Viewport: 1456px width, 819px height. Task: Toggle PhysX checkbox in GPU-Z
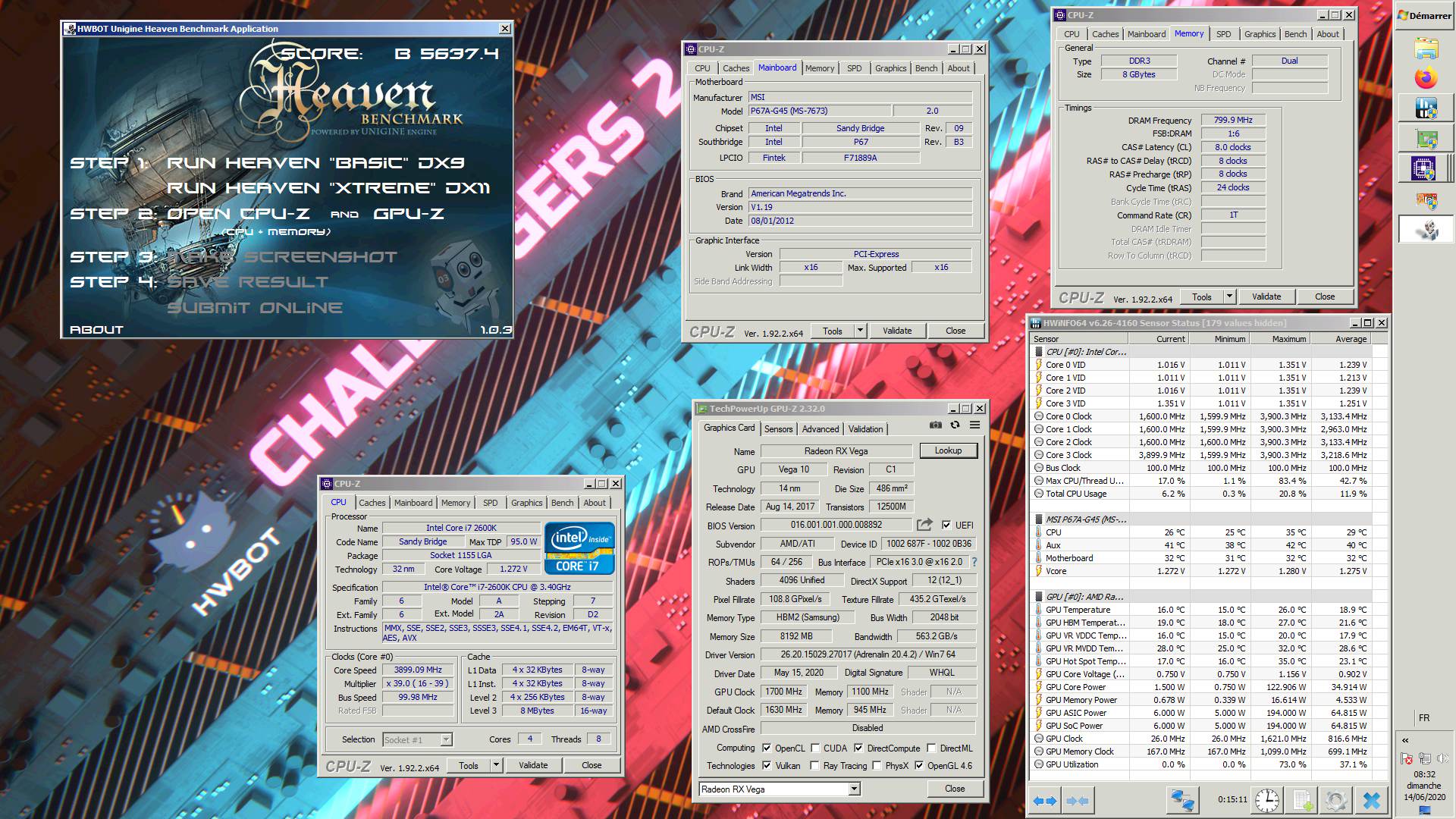[x=877, y=766]
